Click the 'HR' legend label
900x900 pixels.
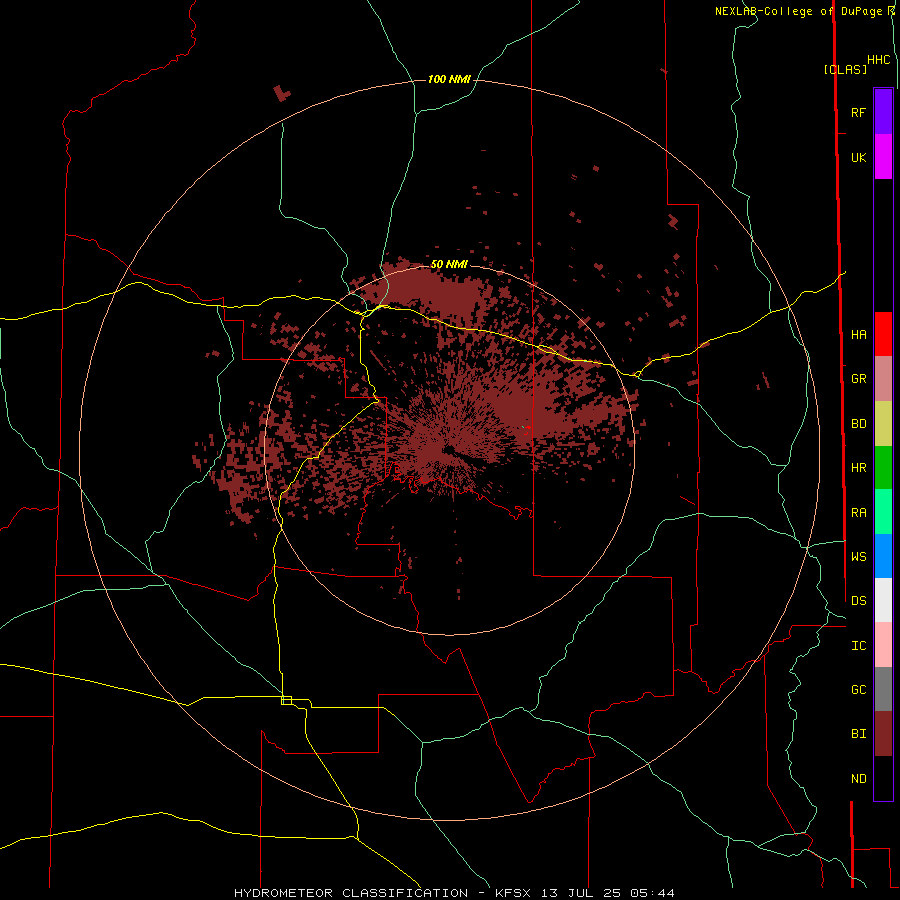click(x=858, y=468)
